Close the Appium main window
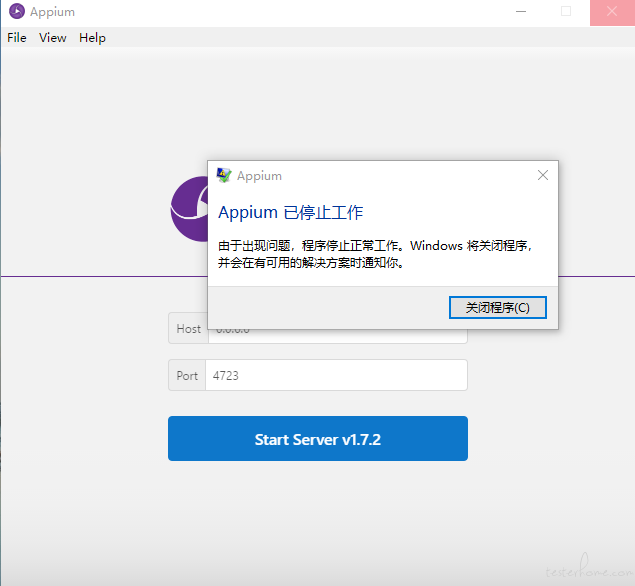This screenshot has height=586, width=635. click(x=612, y=12)
